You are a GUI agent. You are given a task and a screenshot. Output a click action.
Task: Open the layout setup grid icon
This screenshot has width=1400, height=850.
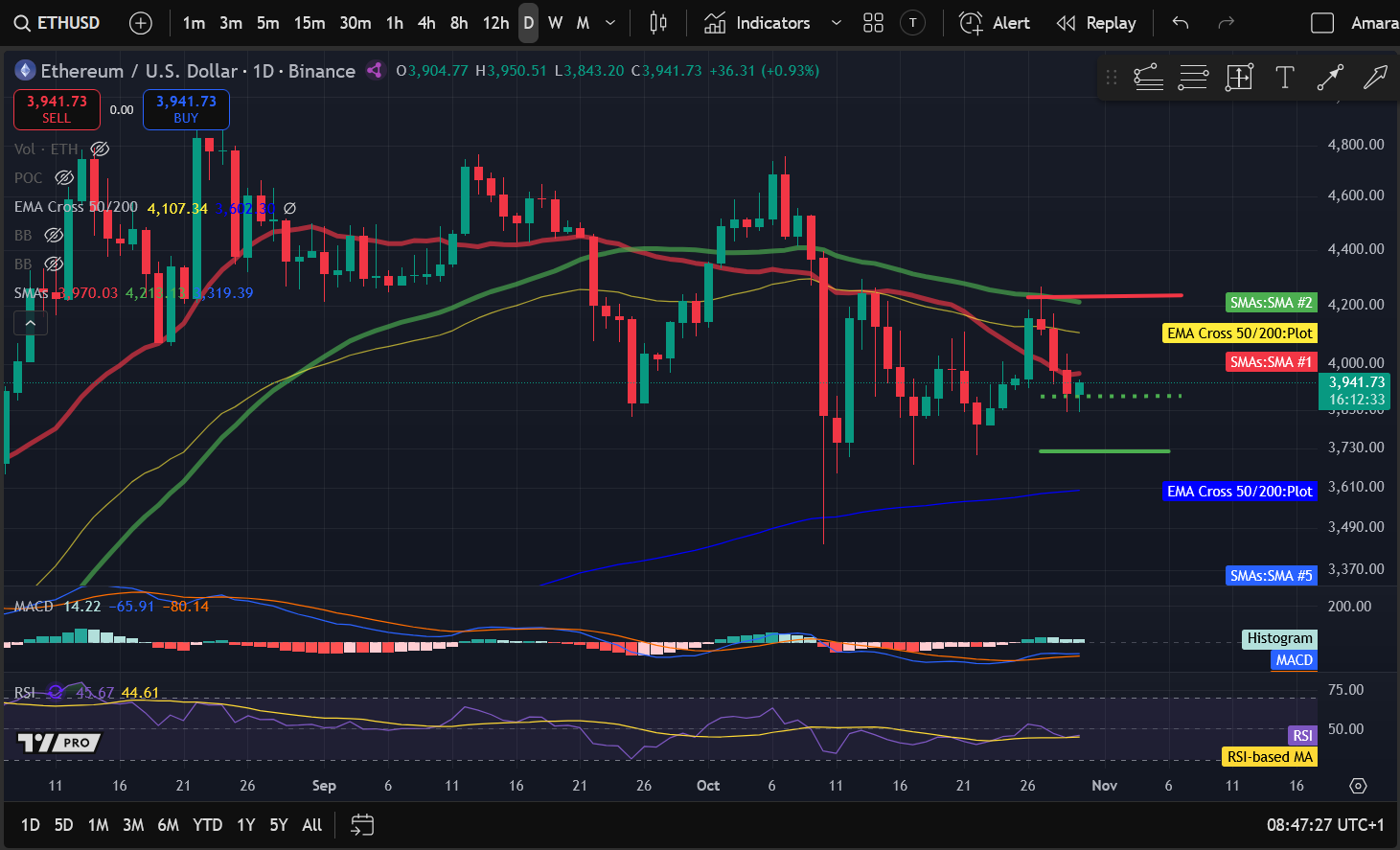[x=873, y=23]
